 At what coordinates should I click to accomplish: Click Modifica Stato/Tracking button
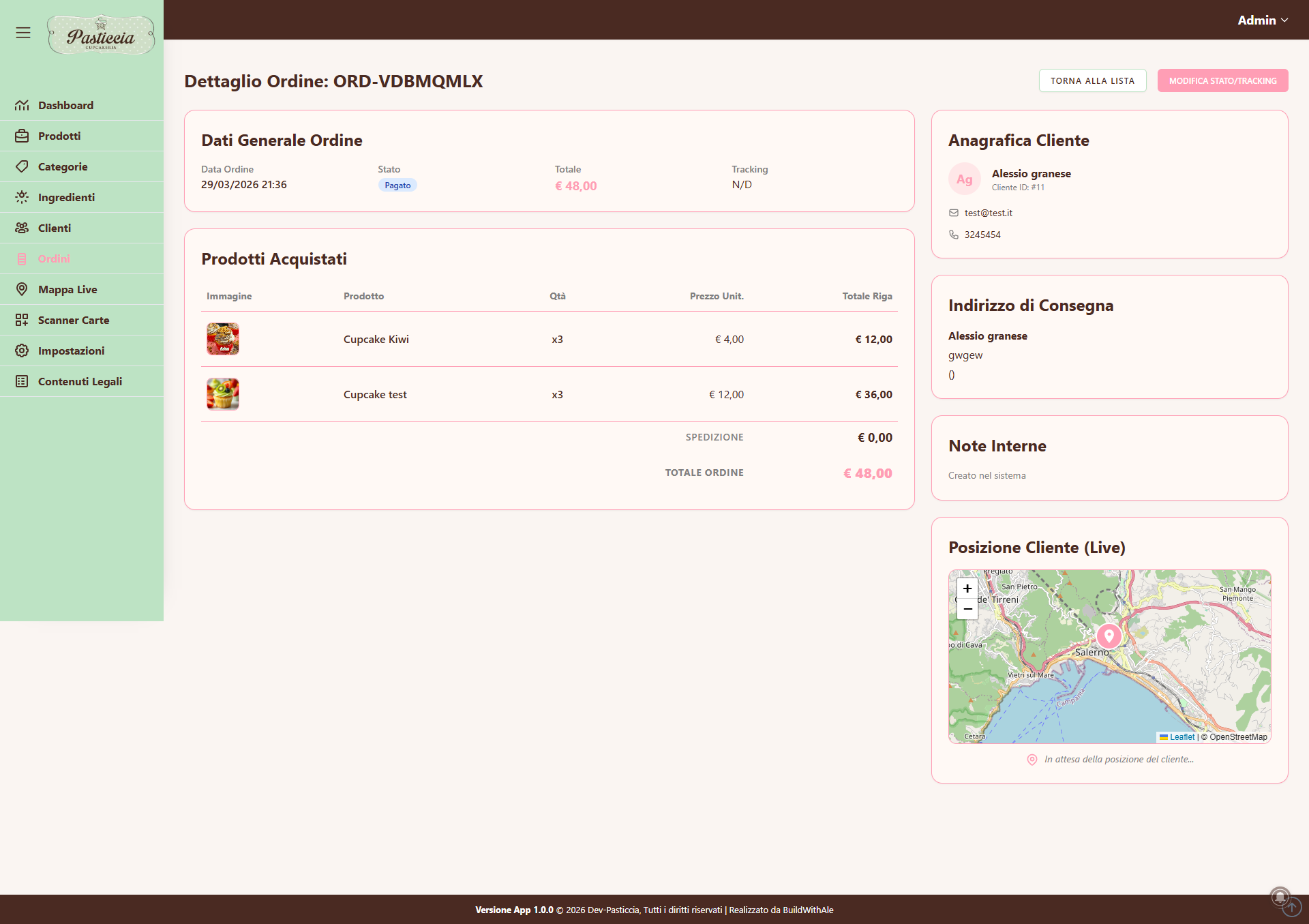(1222, 80)
